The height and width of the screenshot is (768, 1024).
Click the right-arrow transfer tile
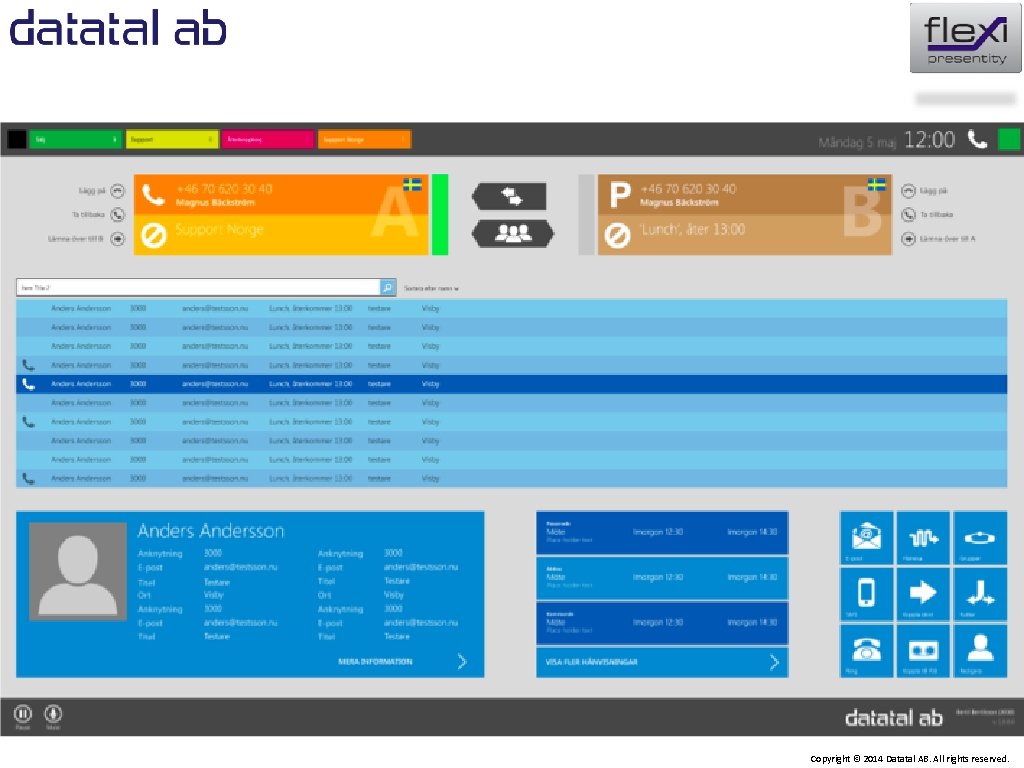(923, 594)
